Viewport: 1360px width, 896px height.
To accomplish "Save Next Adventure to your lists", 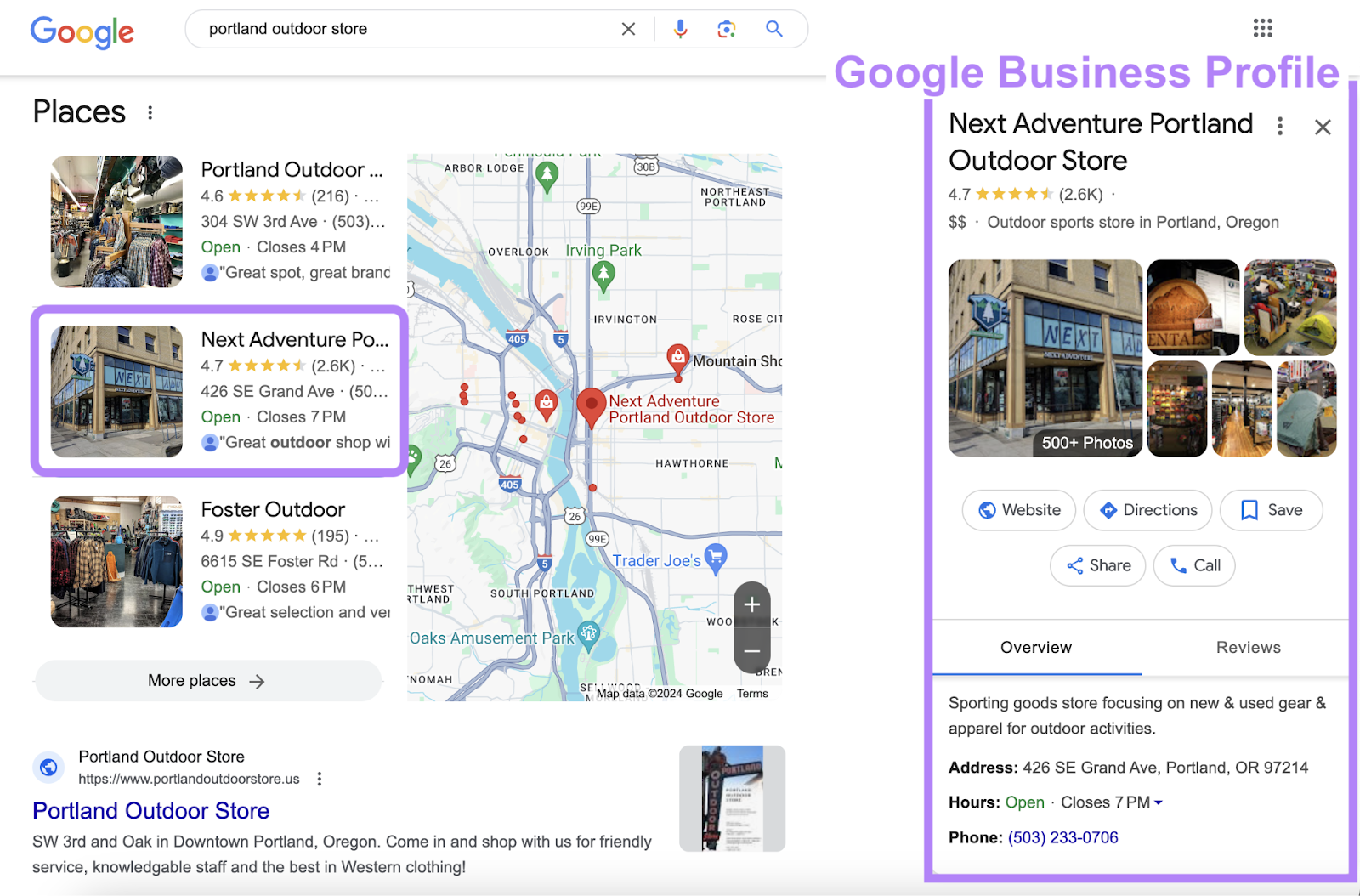I will point(1271,510).
